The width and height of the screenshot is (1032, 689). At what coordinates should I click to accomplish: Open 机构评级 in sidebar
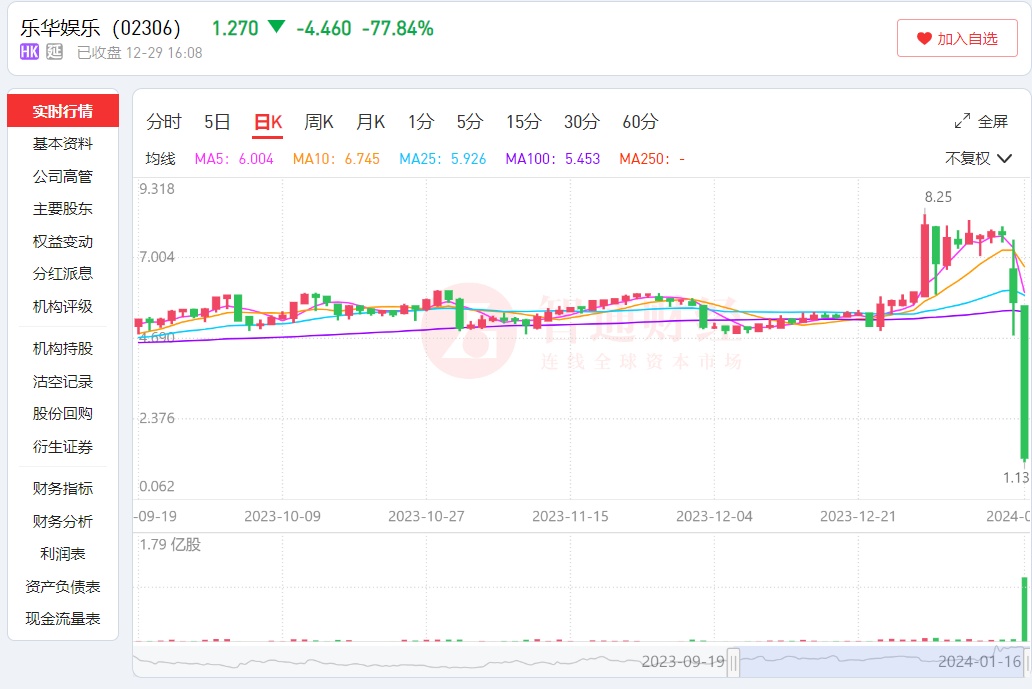(x=63, y=306)
